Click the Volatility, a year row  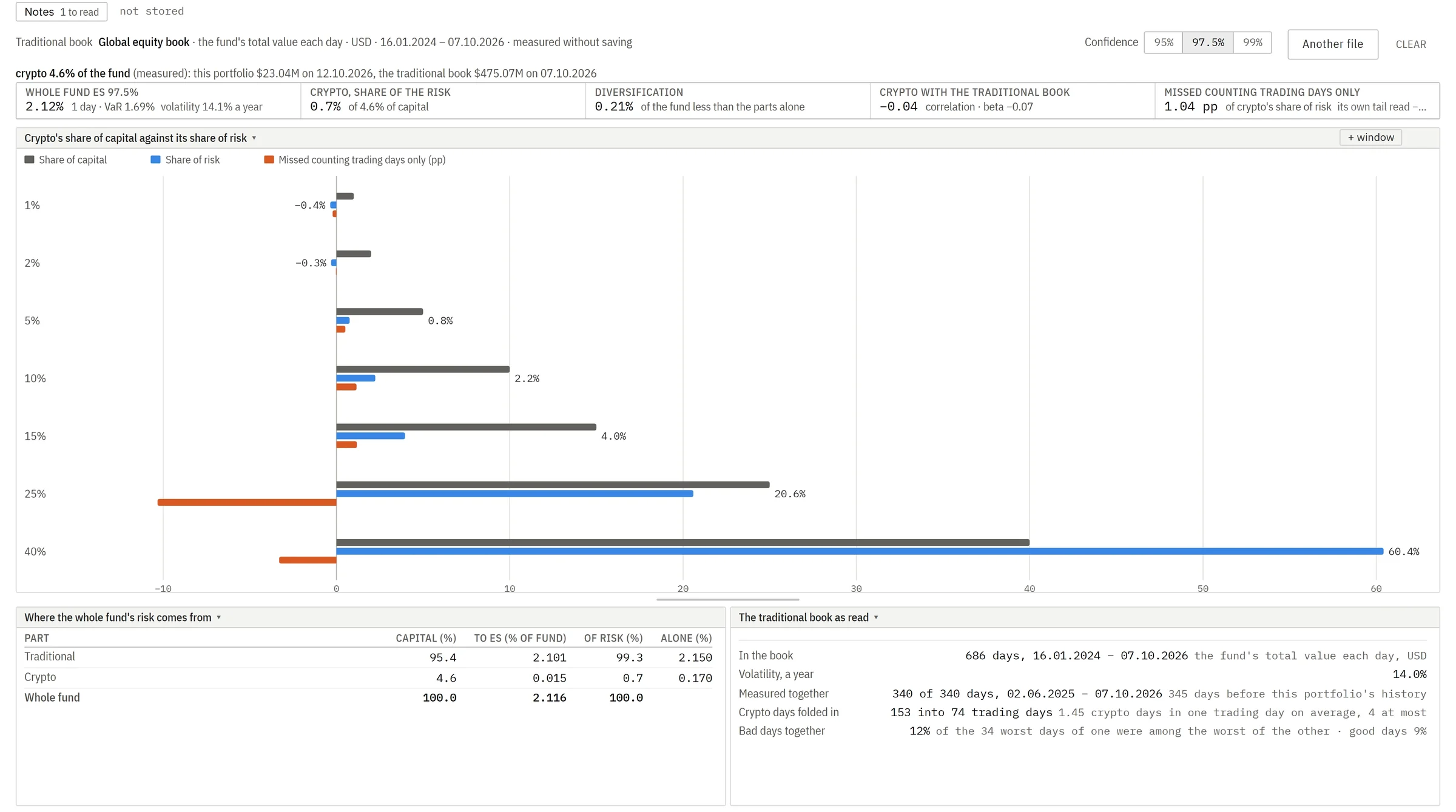[1082, 674]
